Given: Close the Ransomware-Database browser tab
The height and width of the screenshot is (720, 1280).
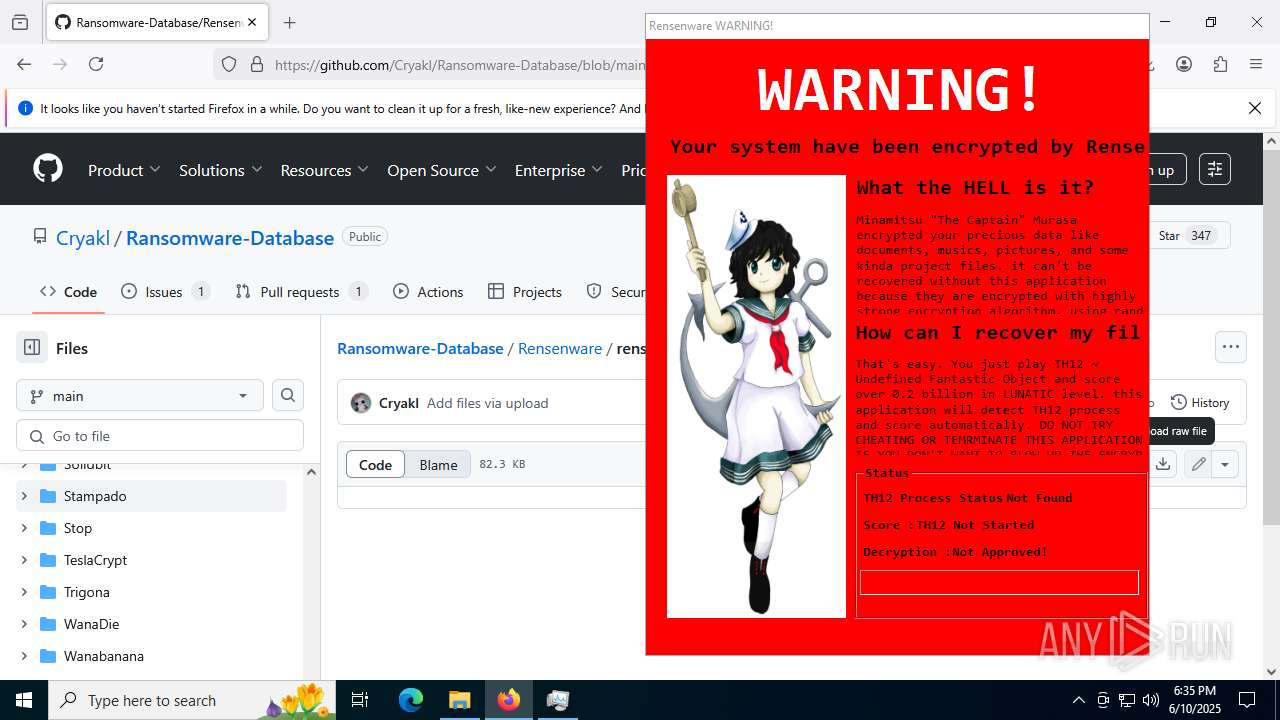Looking at the screenshot, I should [x=252, y=22].
